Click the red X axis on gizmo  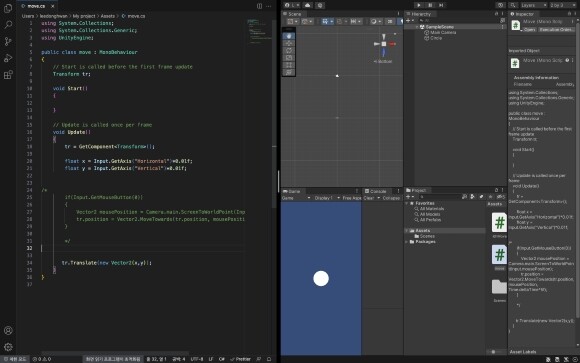point(392,44)
